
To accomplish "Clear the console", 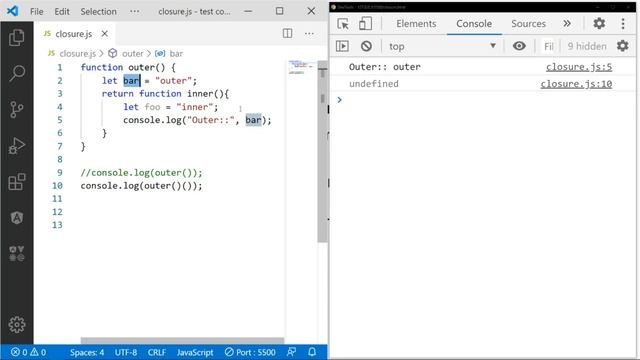I will 366,46.
